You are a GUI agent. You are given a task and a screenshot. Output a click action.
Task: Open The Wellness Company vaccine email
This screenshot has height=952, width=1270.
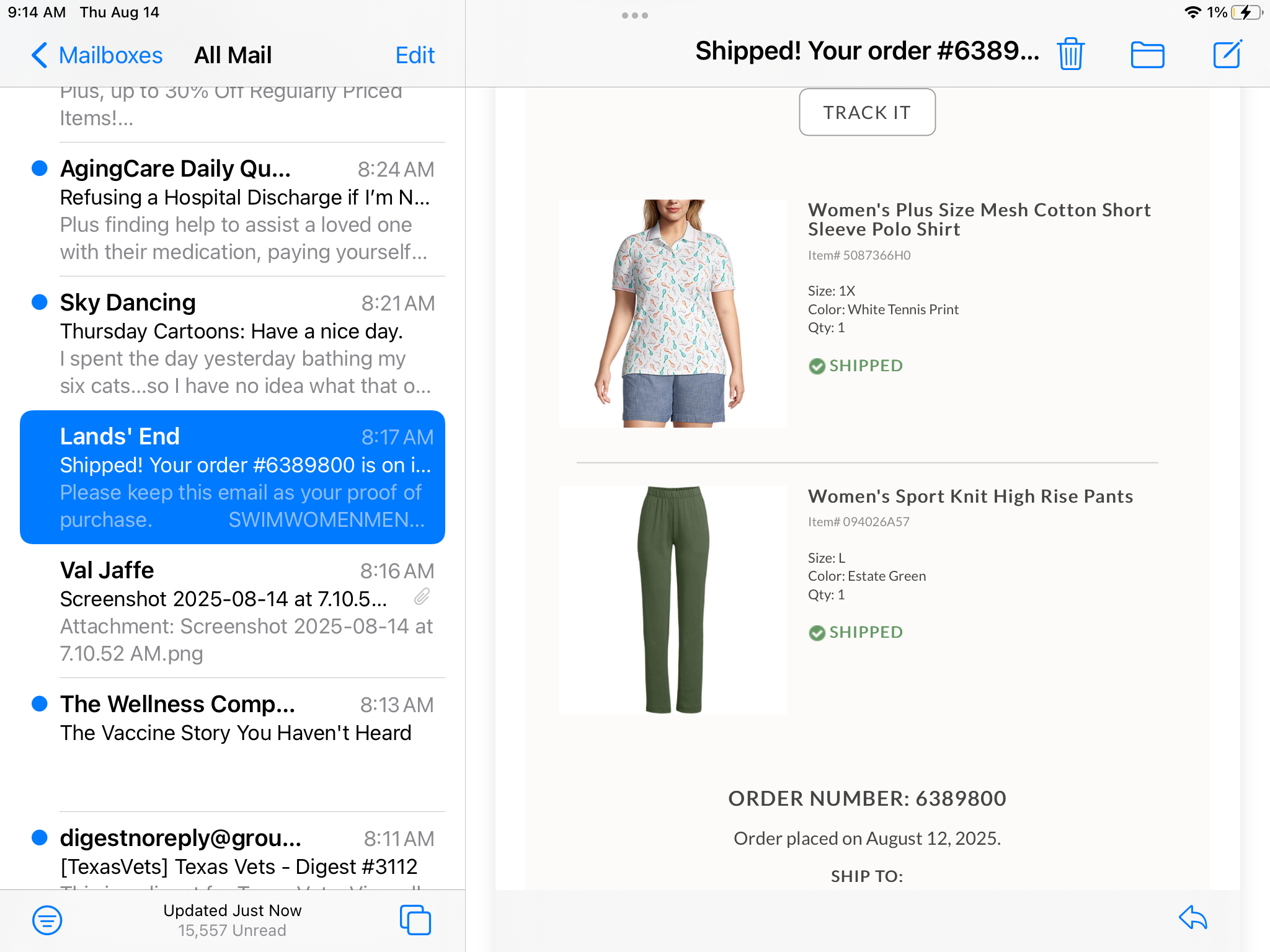(233, 745)
